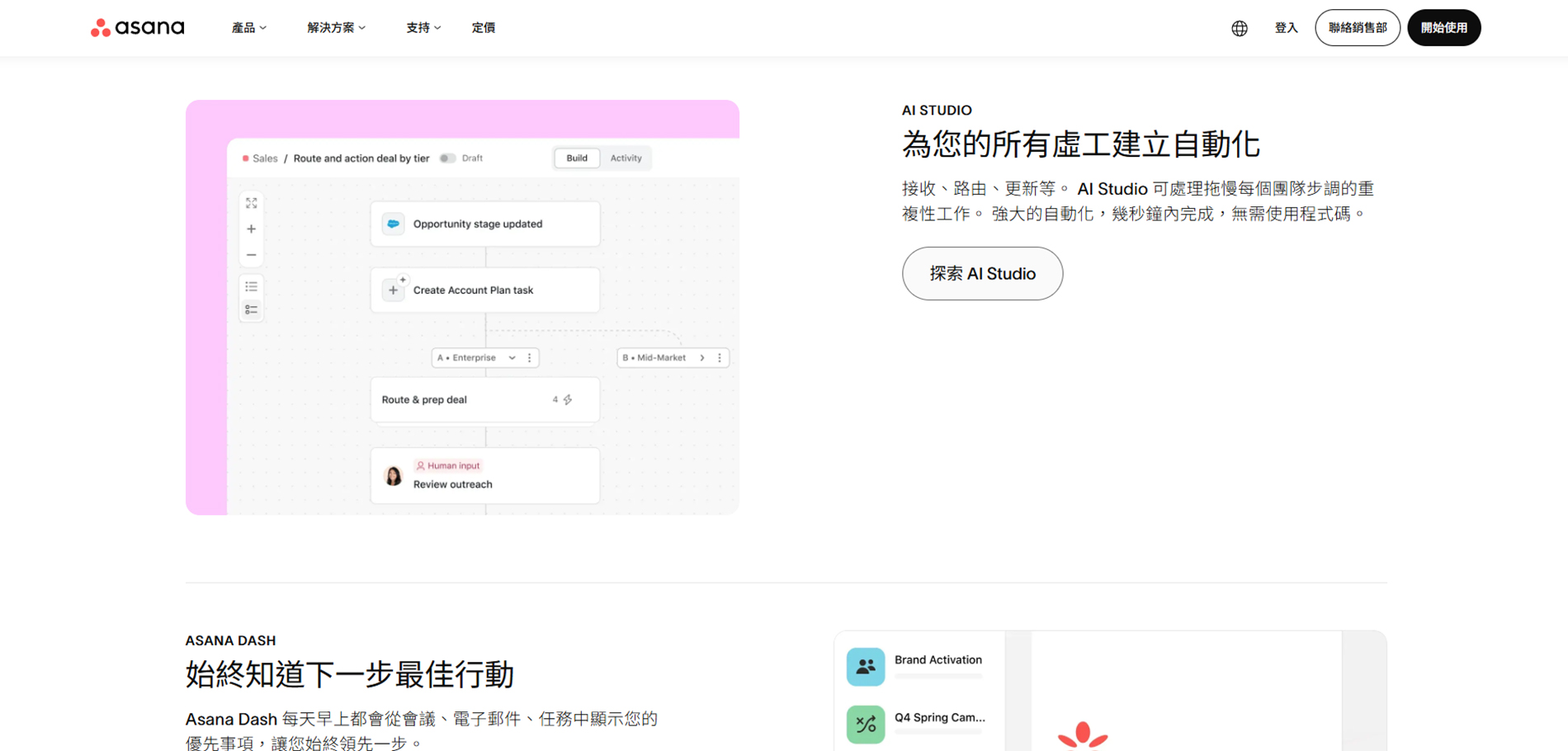Image resolution: width=1568 pixels, height=751 pixels.
Task: Click the blue Brand Activation people icon
Action: point(866,667)
